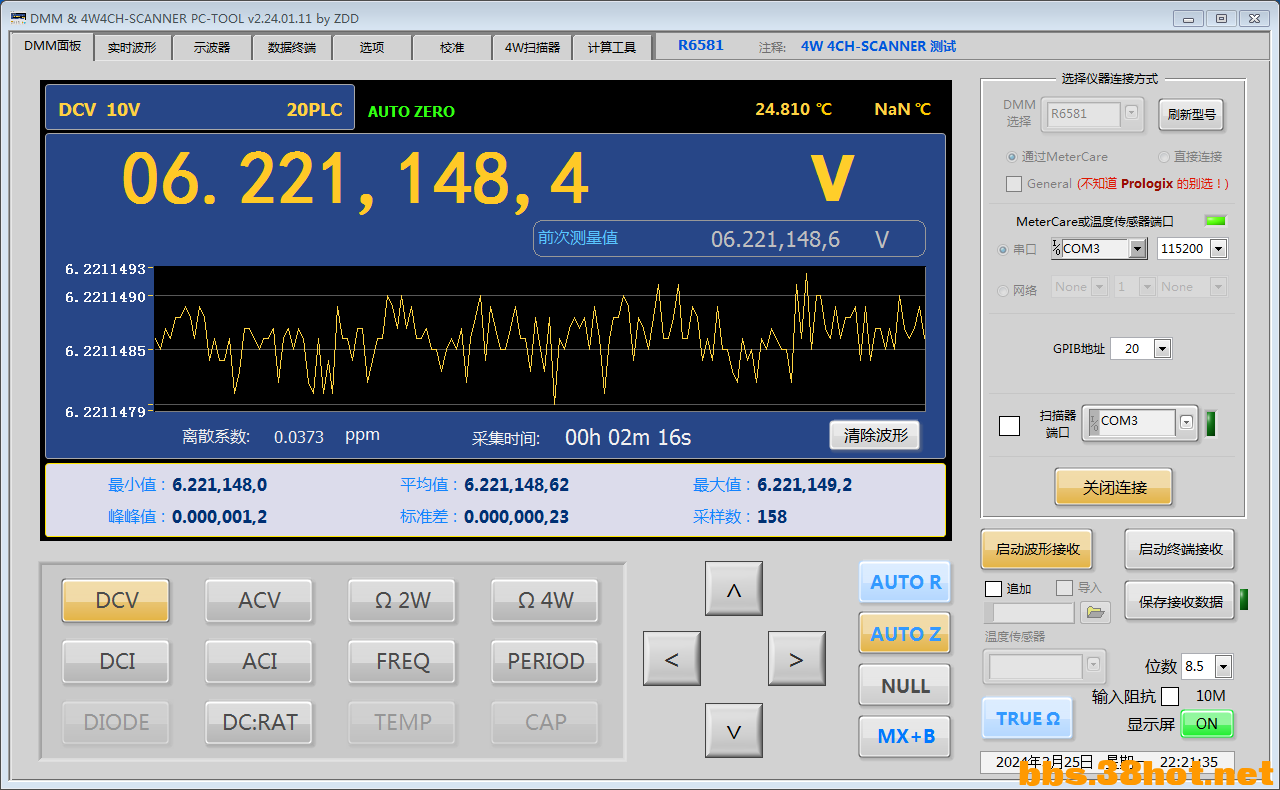Screen dimensions: 1280x790
Task: Enable the 追加 append checkbox
Action: [x=993, y=588]
